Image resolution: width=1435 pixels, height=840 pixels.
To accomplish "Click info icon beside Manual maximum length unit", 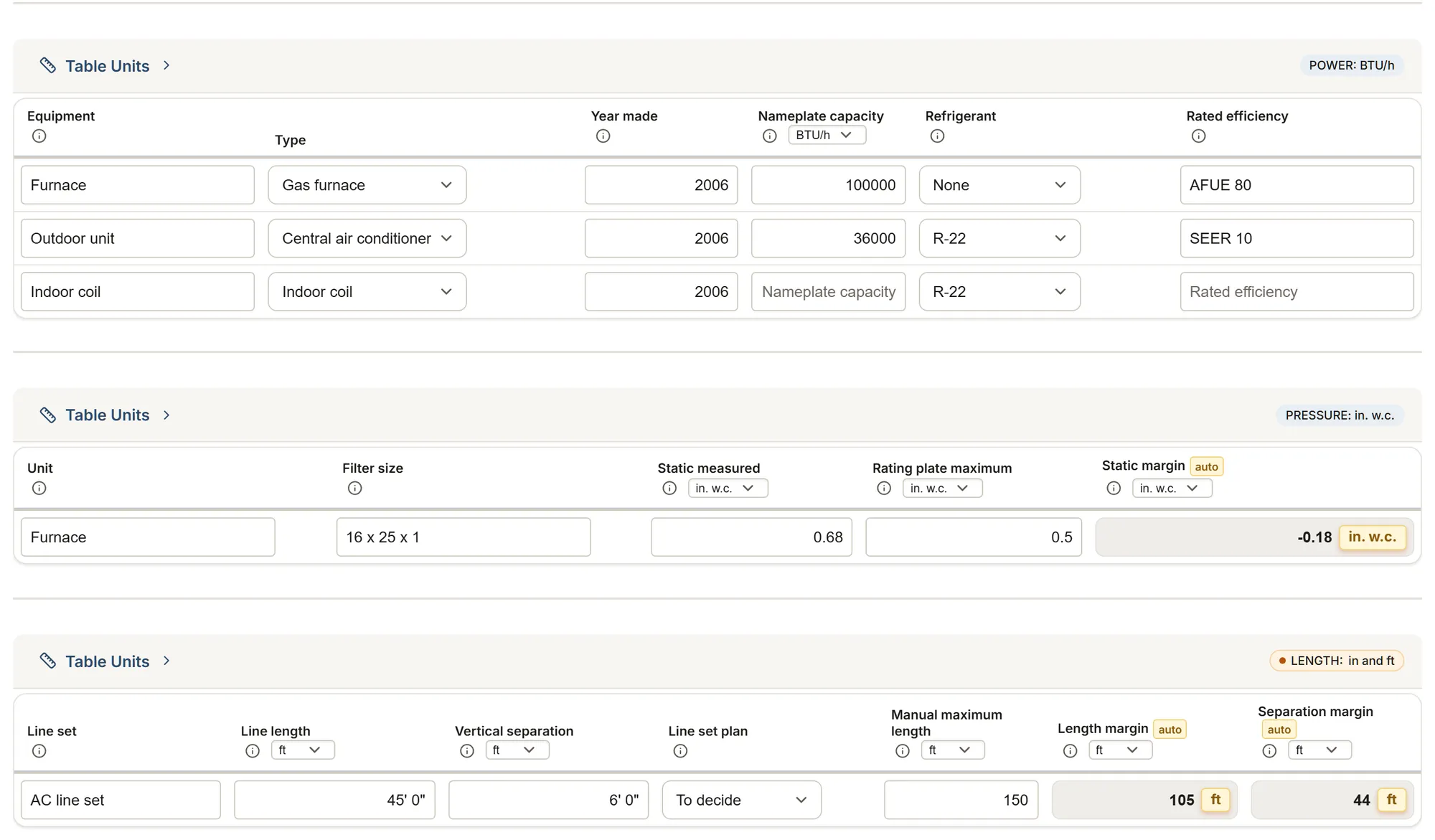I will pos(903,750).
